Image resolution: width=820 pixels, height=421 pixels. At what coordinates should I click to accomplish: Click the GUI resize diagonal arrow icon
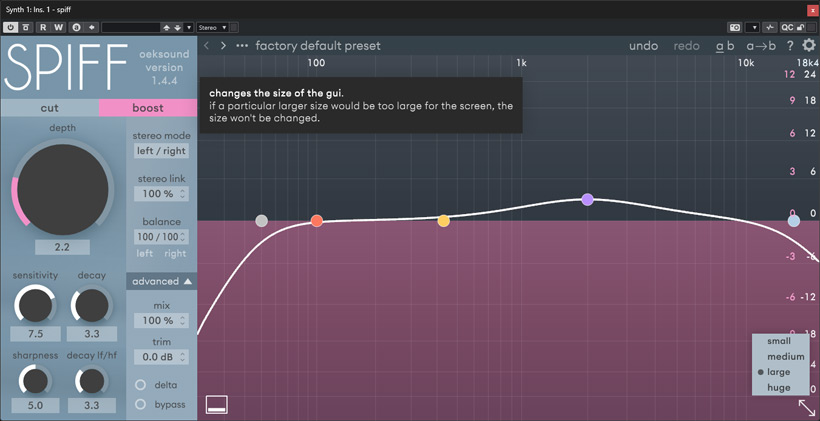807,408
